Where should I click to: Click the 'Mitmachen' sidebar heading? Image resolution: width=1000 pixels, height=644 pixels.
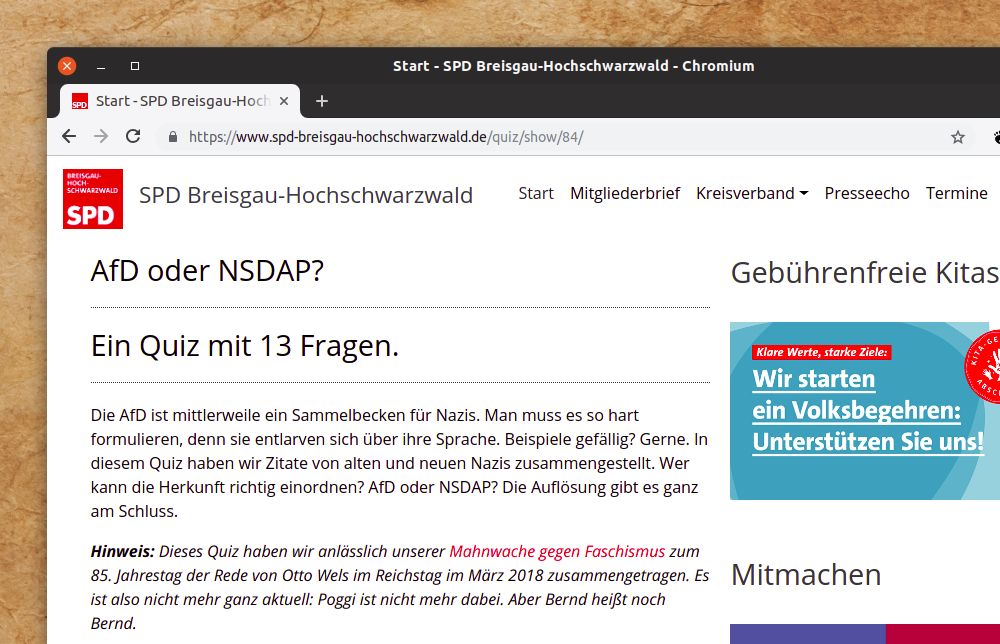pos(806,575)
